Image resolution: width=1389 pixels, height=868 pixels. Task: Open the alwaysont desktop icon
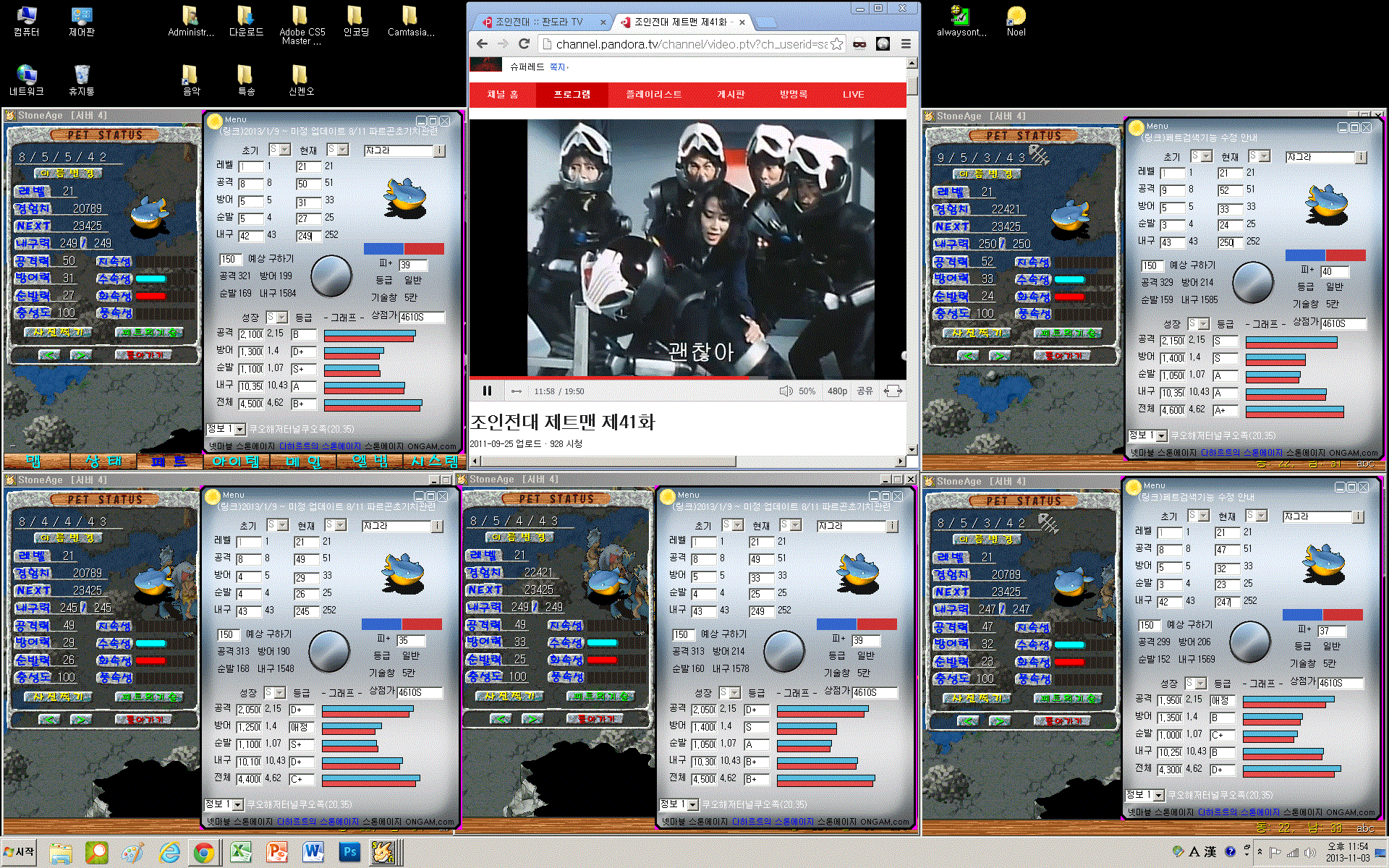(961, 21)
